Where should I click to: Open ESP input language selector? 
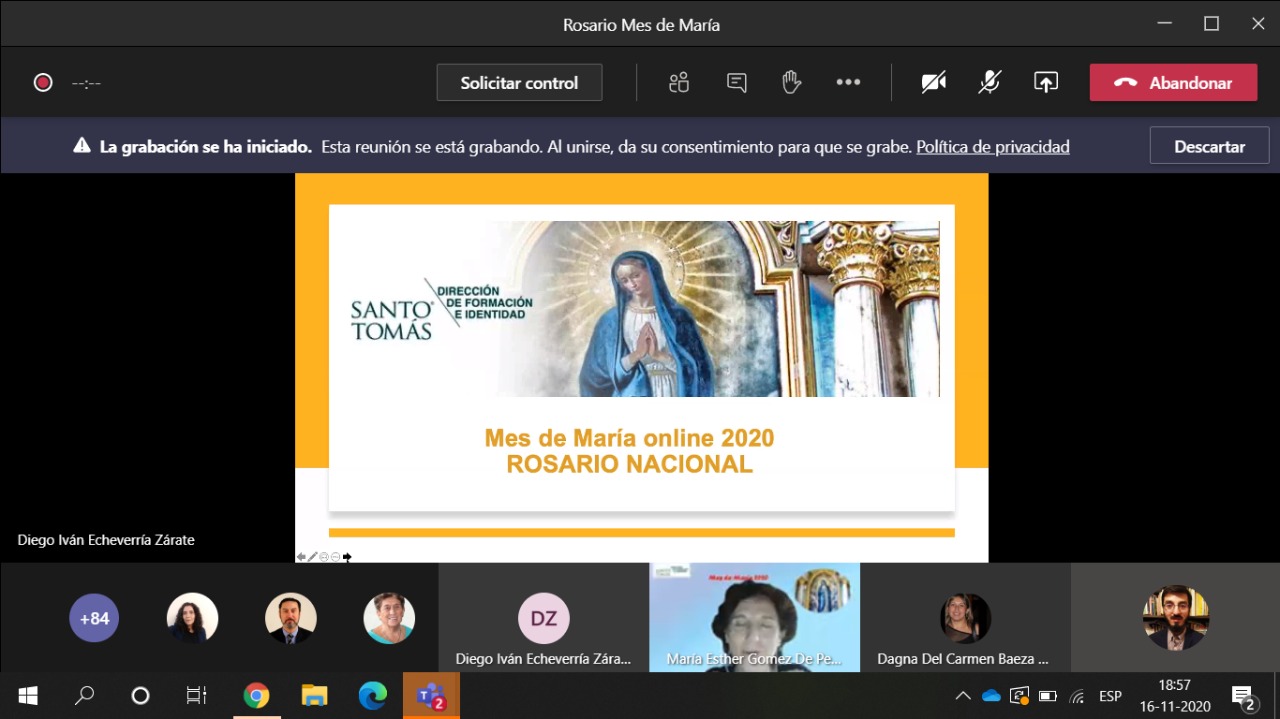(x=1110, y=696)
